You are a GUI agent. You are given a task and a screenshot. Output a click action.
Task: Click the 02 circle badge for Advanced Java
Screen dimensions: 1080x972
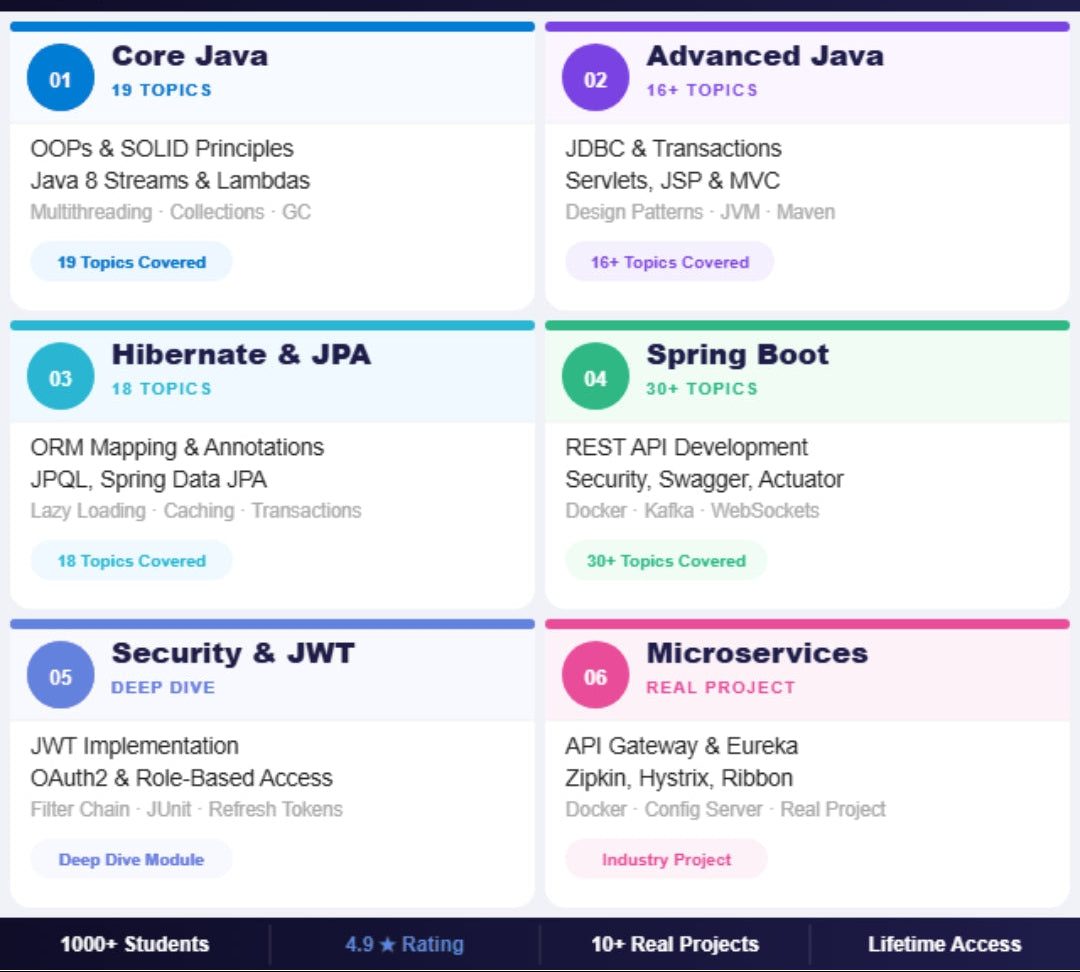(x=595, y=78)
